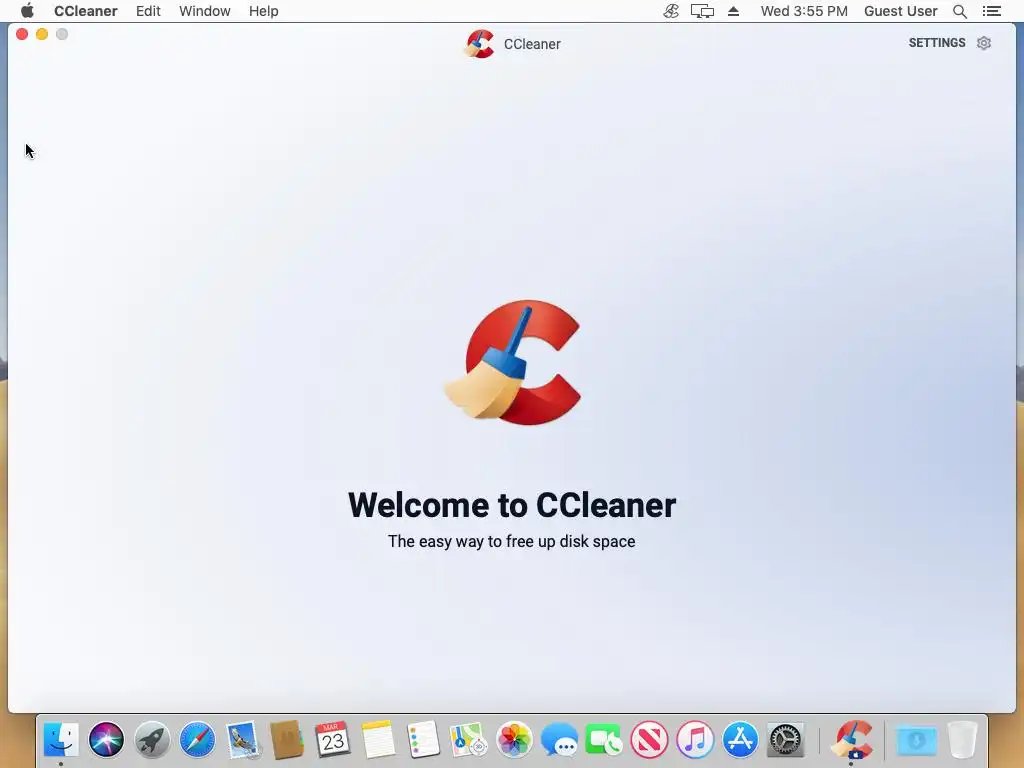Click the script status icon in menu bar
The width and height of the screenshot is (1024, 768).
(x=671, y=11)
